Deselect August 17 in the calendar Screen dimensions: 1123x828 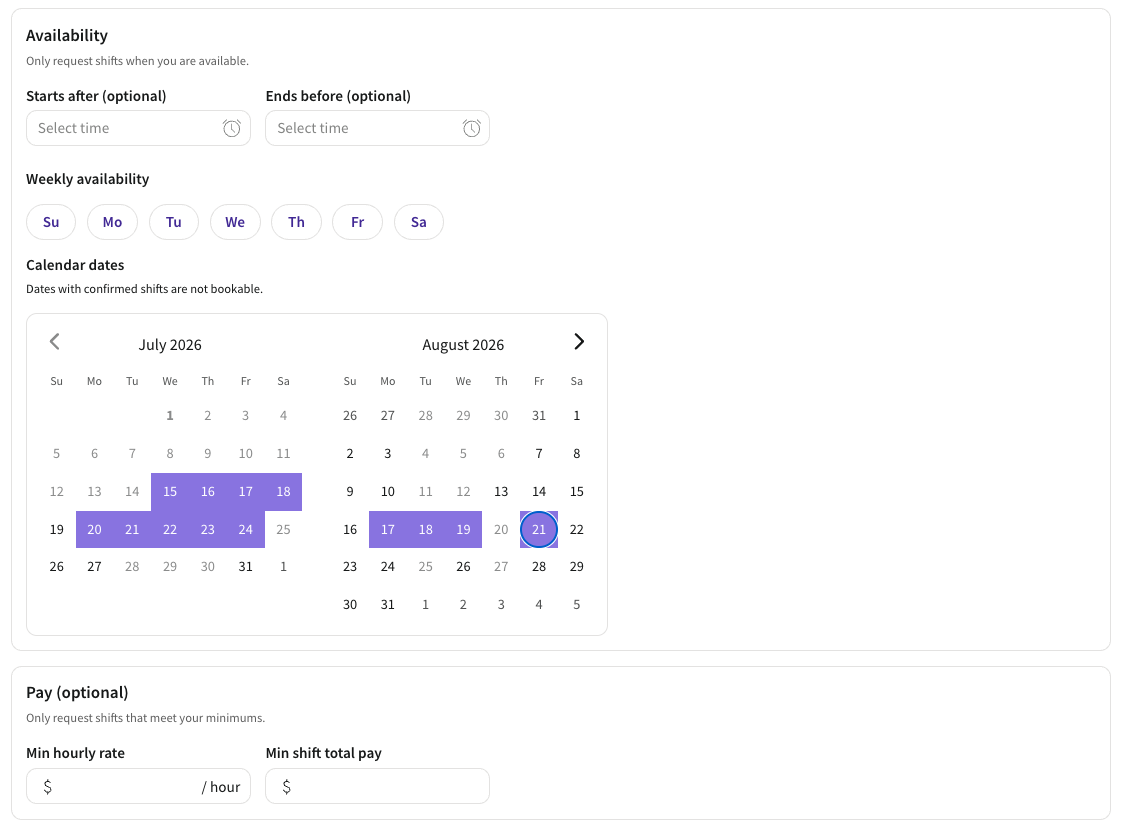[387, 529]
